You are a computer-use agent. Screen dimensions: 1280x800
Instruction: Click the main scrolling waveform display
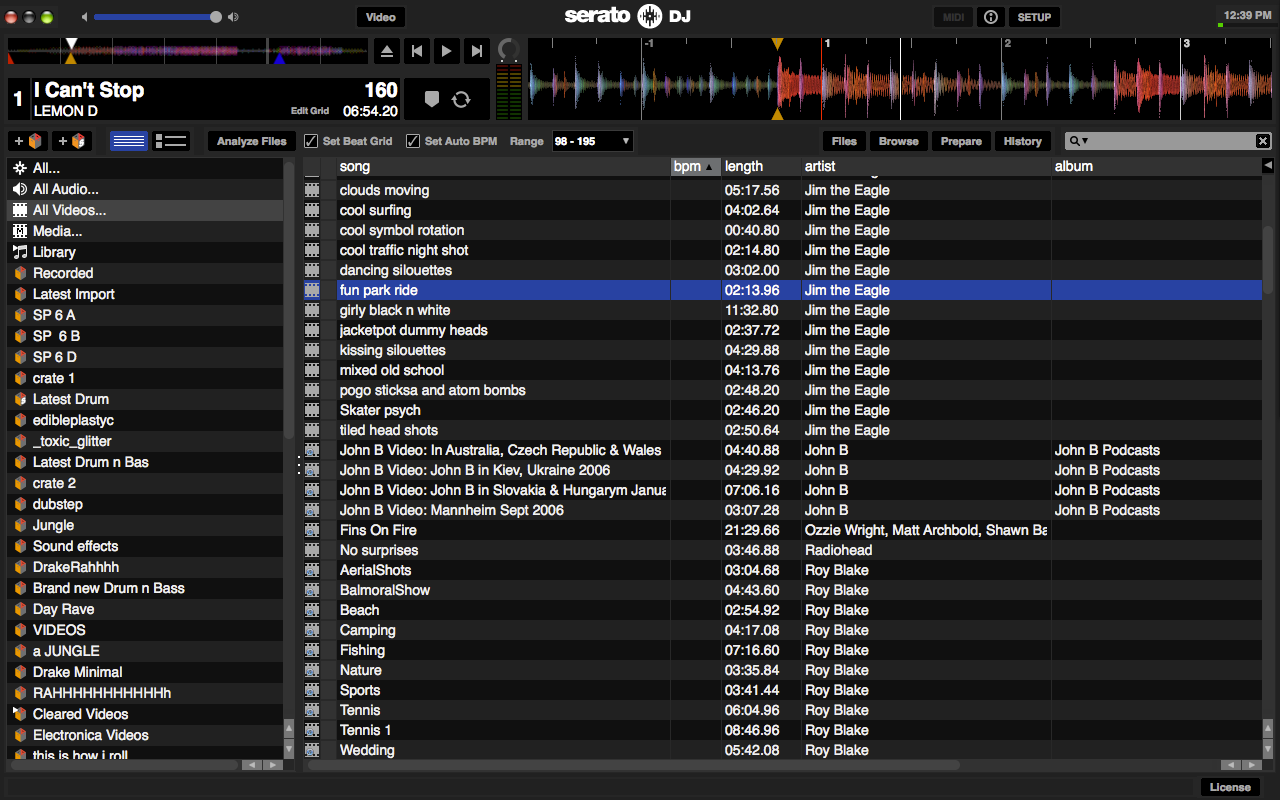click(x=902, y=79)
